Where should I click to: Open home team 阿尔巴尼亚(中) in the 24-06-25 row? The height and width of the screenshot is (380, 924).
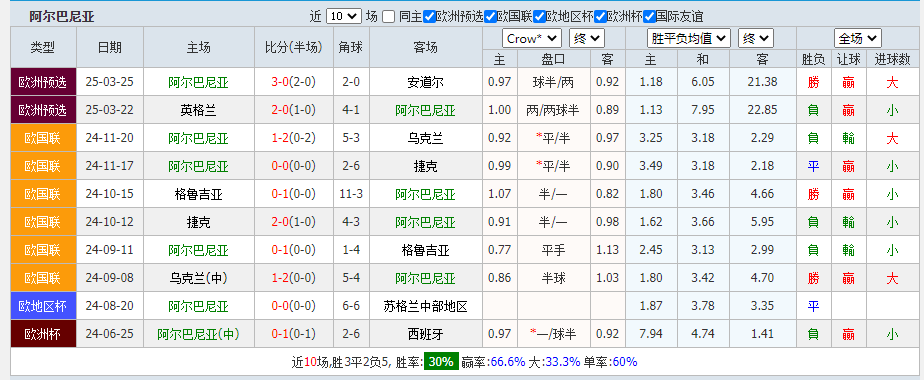(198, 334)
